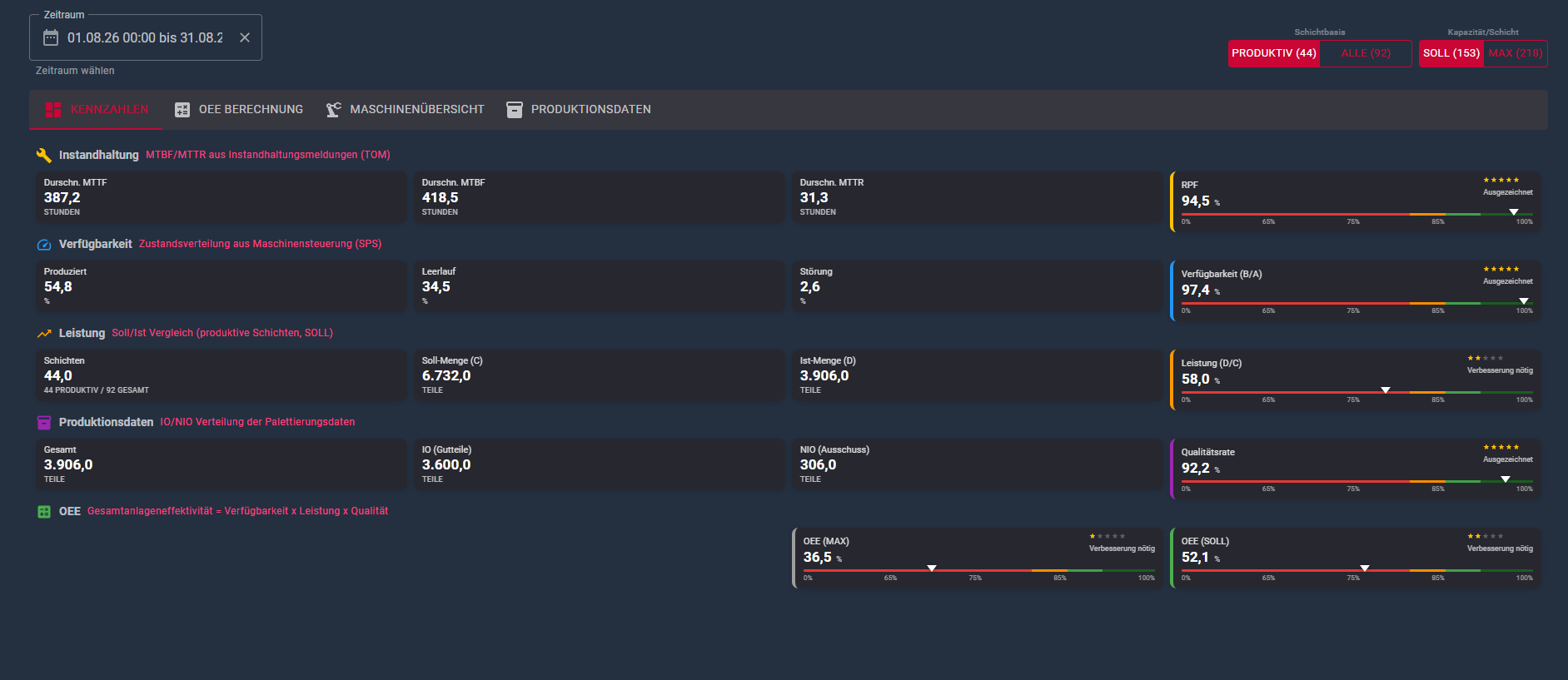
Task: Click the Produktionsdaten archive box icon
Action: click(x=515, y=110)
